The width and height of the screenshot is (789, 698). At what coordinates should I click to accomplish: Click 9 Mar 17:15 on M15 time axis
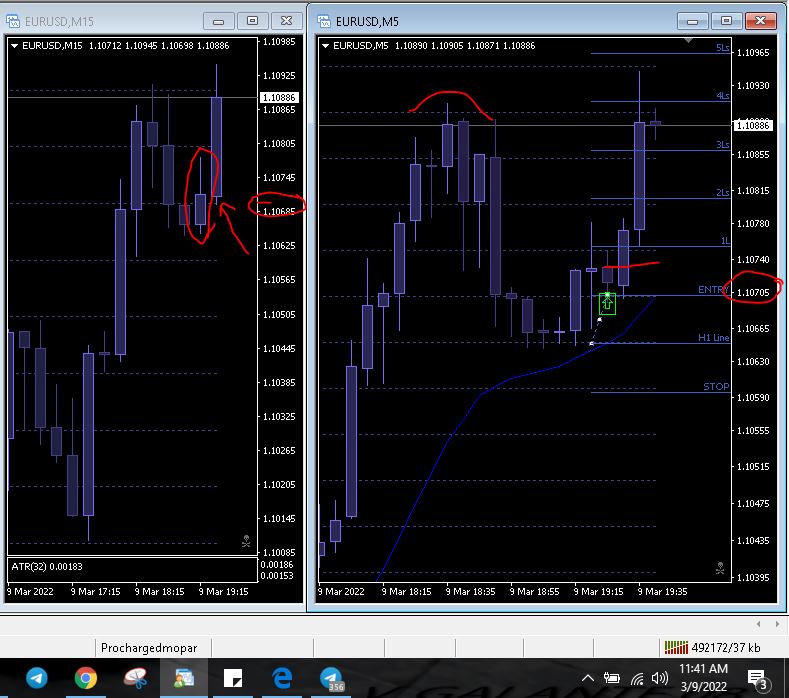96,592
